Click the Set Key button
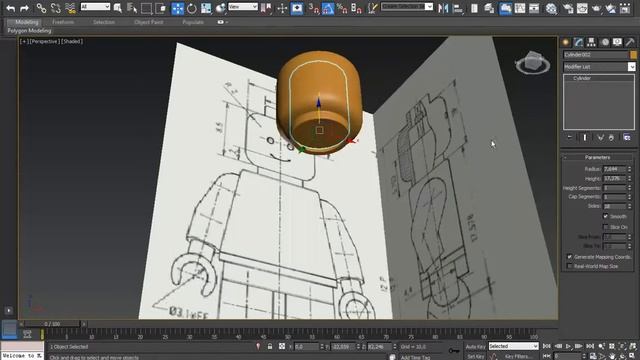The width and height of the screenshot is (640, 360). pos(476,356)
